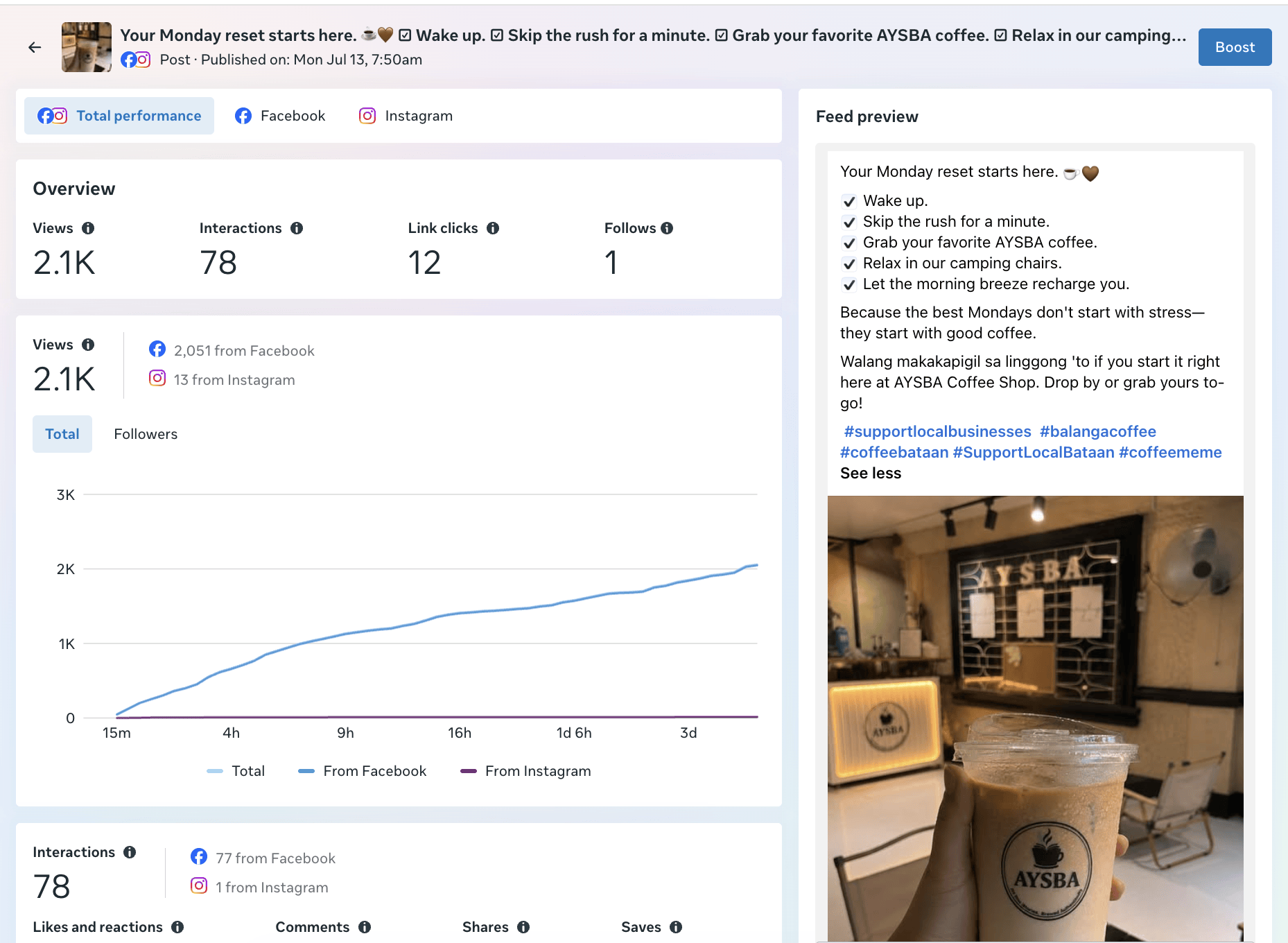
Task: Click the Instagram icon beside 1 interaction
Action: 199,886
